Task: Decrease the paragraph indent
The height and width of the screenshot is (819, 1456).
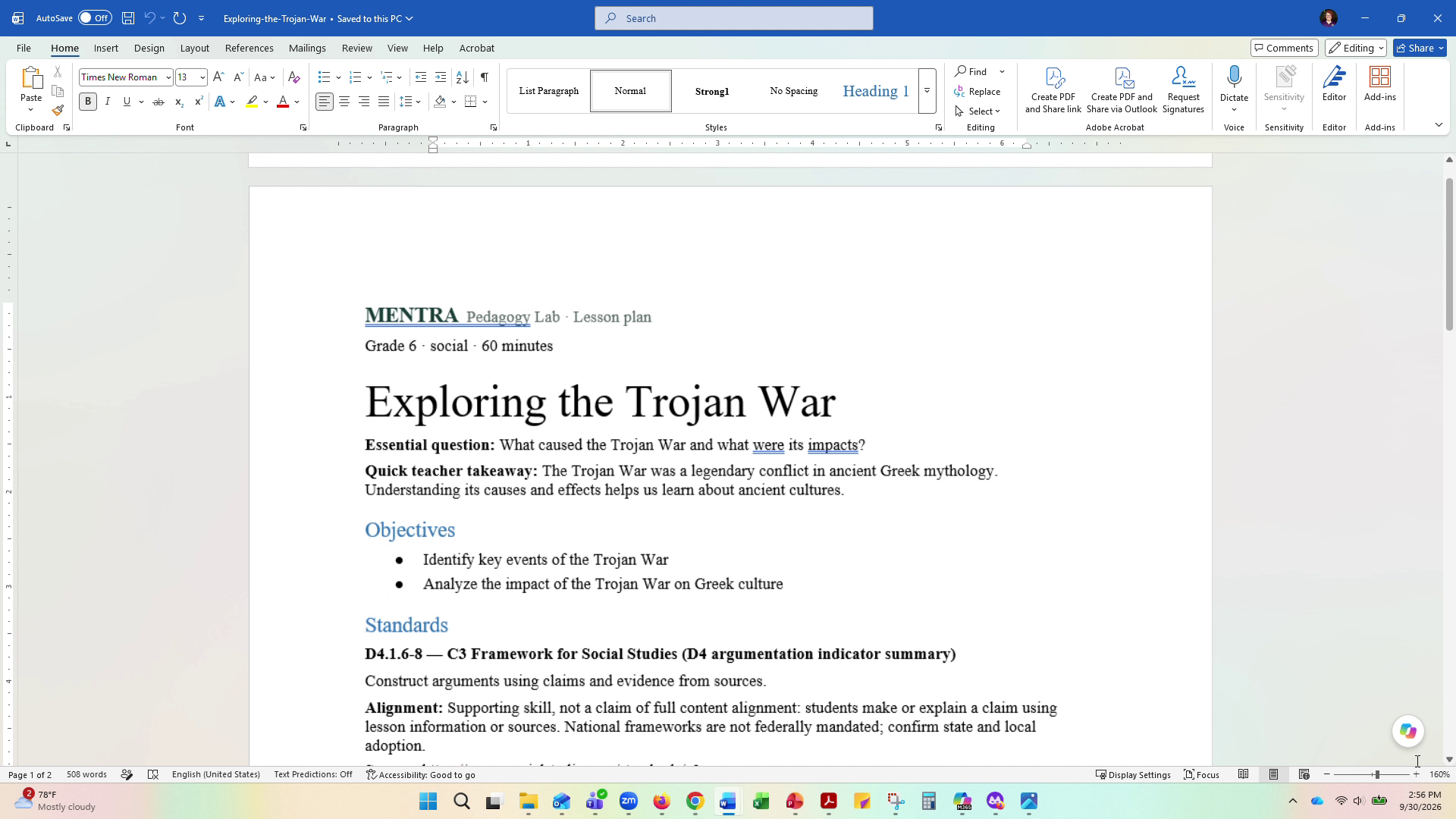Action: pyautogui.click(x=421, y=77)
